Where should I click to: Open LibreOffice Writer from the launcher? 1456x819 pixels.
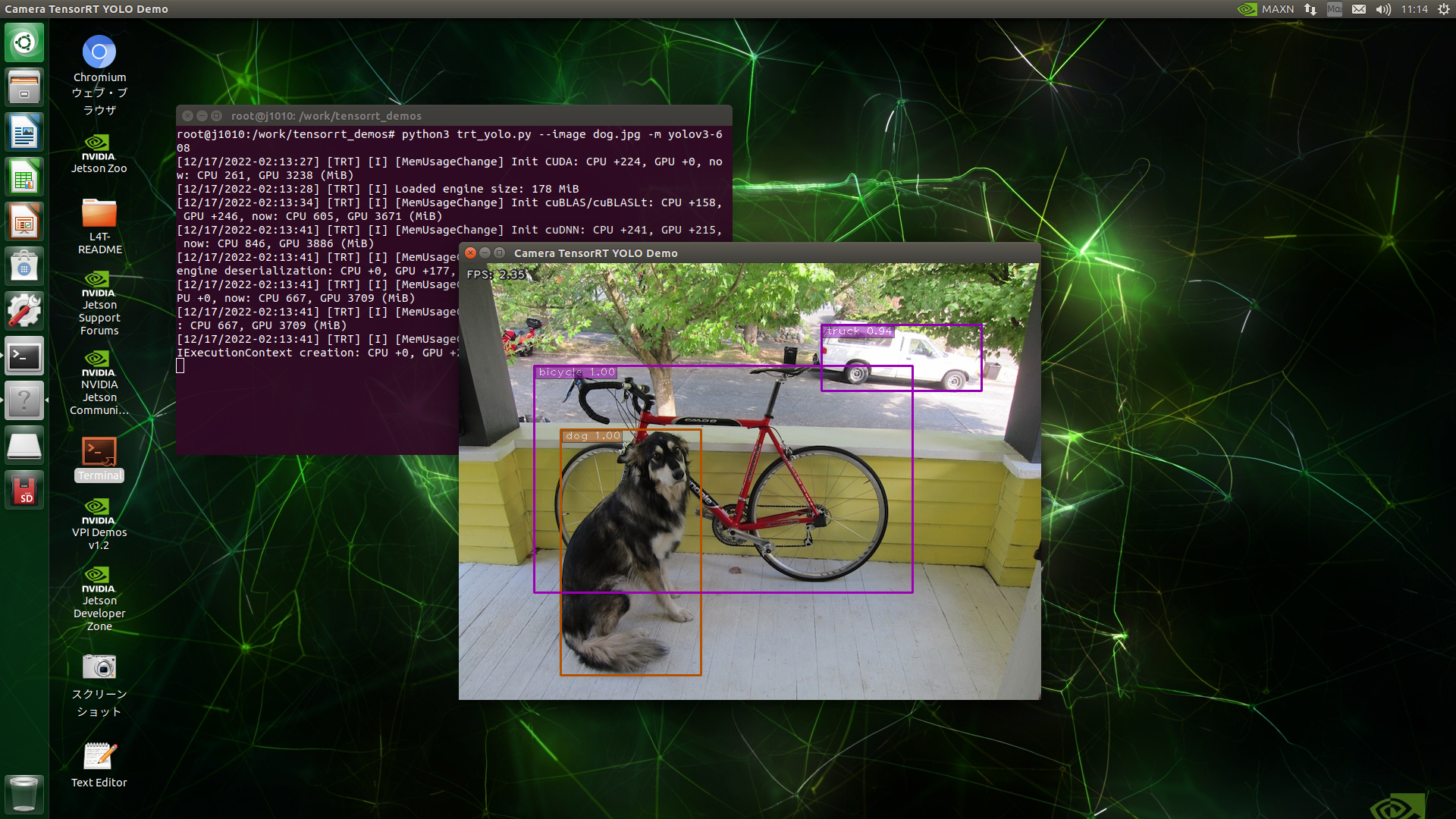click(x=24, y=133)
